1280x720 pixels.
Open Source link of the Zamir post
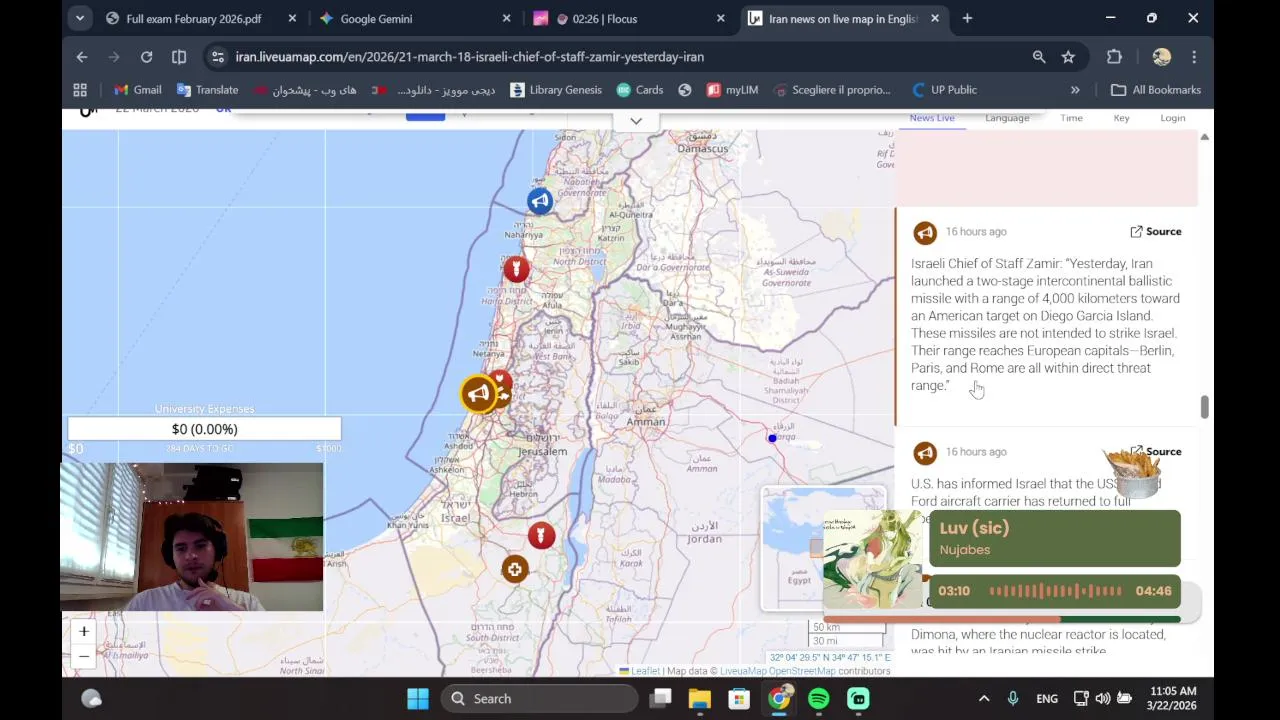(x=1156, y=231)
